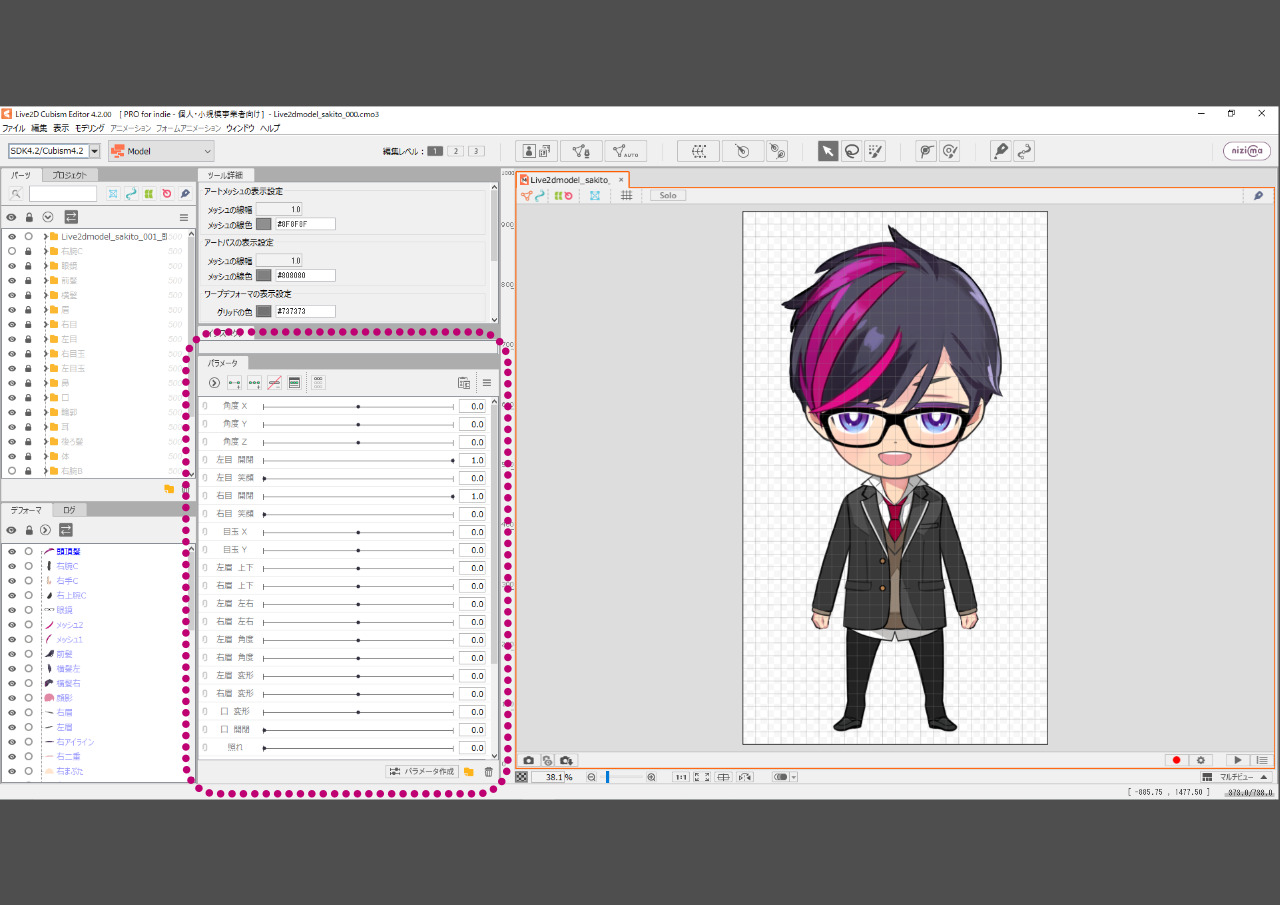Screen dimensions: 1280x905
Task: Expand all parts using circled chevron
Action: coord(47,217)
